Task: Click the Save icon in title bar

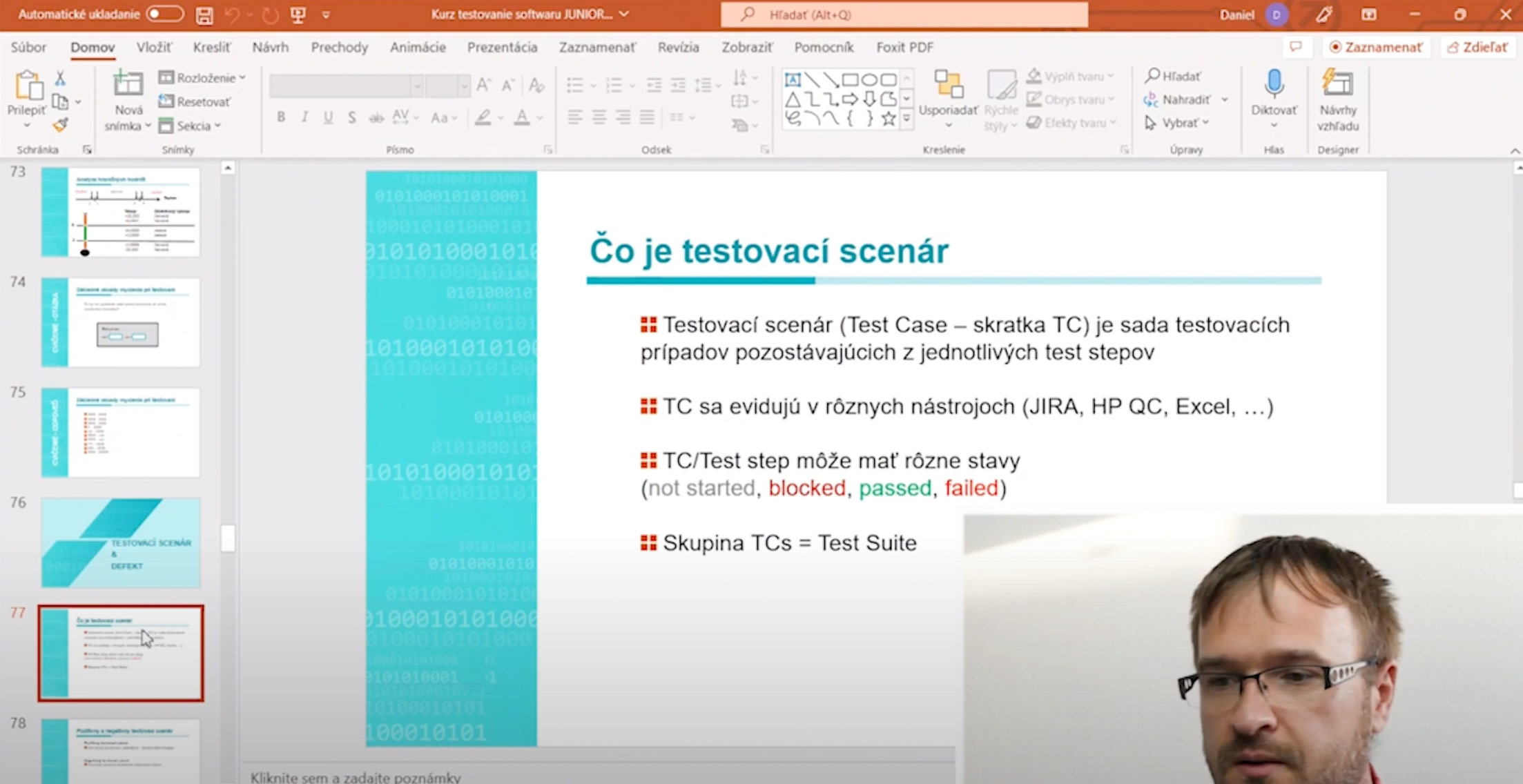Action: (204, 14)
